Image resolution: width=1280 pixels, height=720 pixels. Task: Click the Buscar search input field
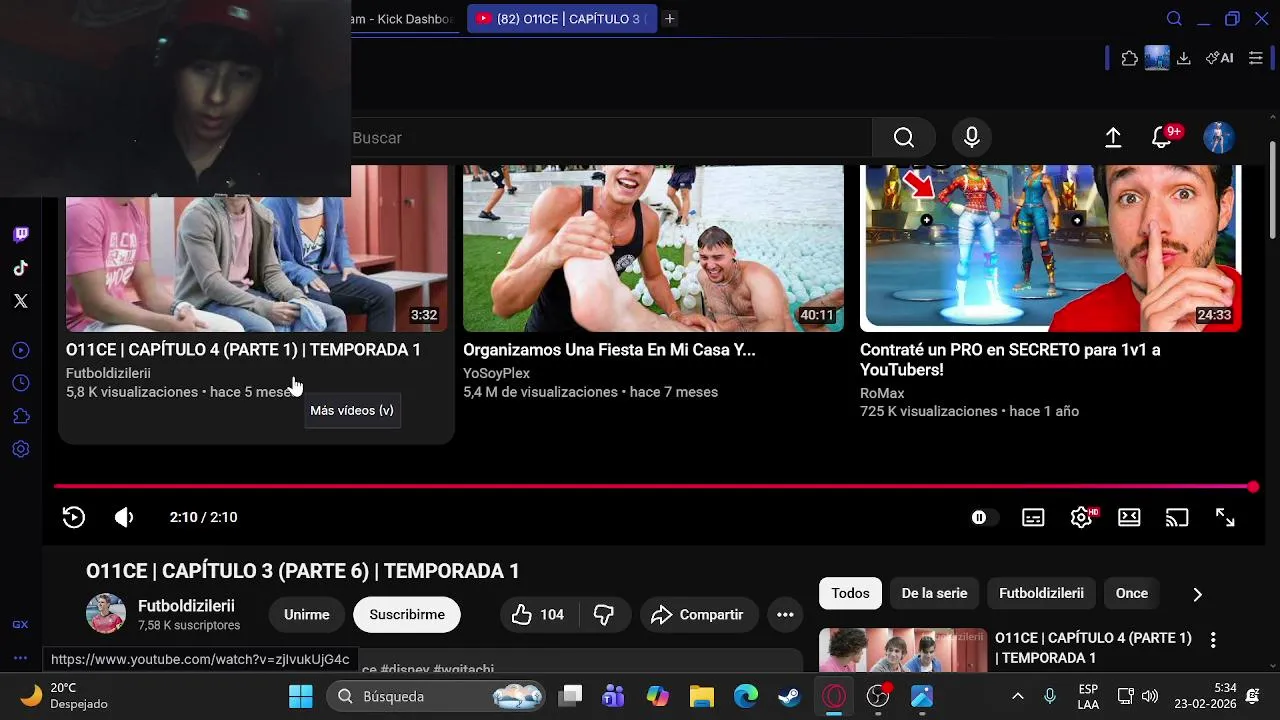(612, 138)
